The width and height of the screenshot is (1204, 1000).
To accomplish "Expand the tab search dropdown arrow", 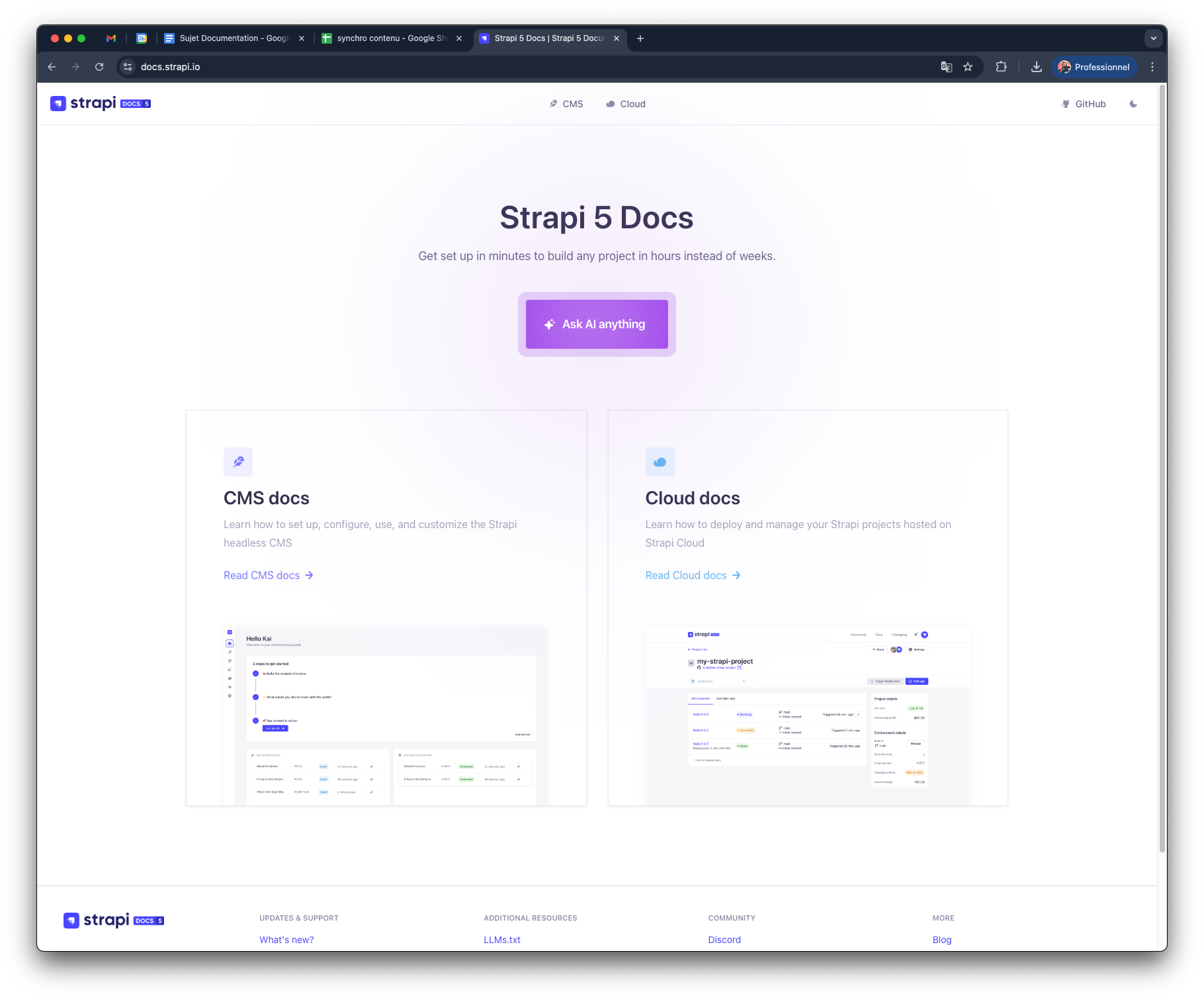I will [1153, 38].
